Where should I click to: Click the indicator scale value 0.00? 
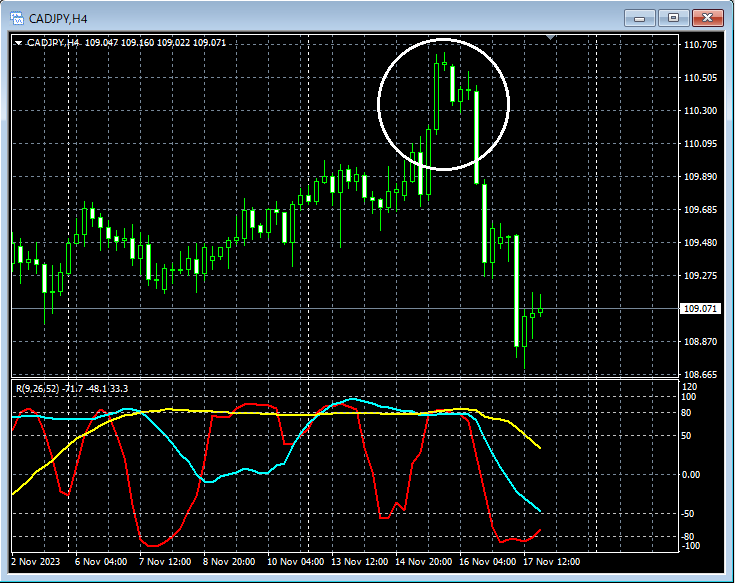690,475
